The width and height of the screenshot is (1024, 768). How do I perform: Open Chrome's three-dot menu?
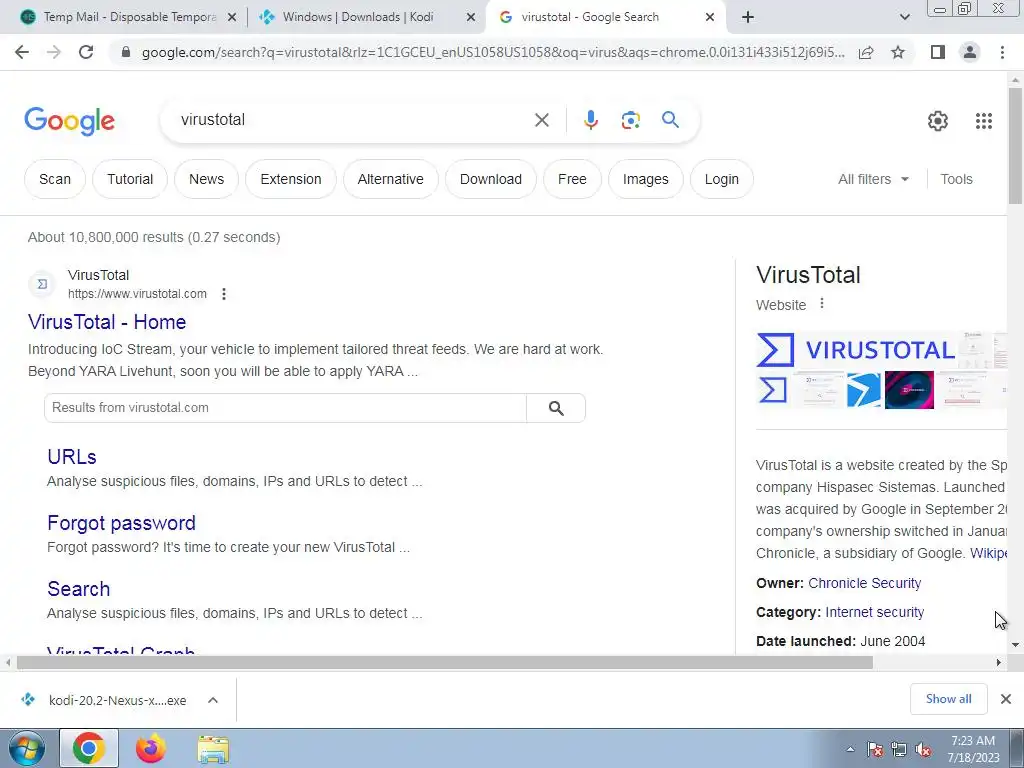pyautogui.click(x=1002, y=52)
